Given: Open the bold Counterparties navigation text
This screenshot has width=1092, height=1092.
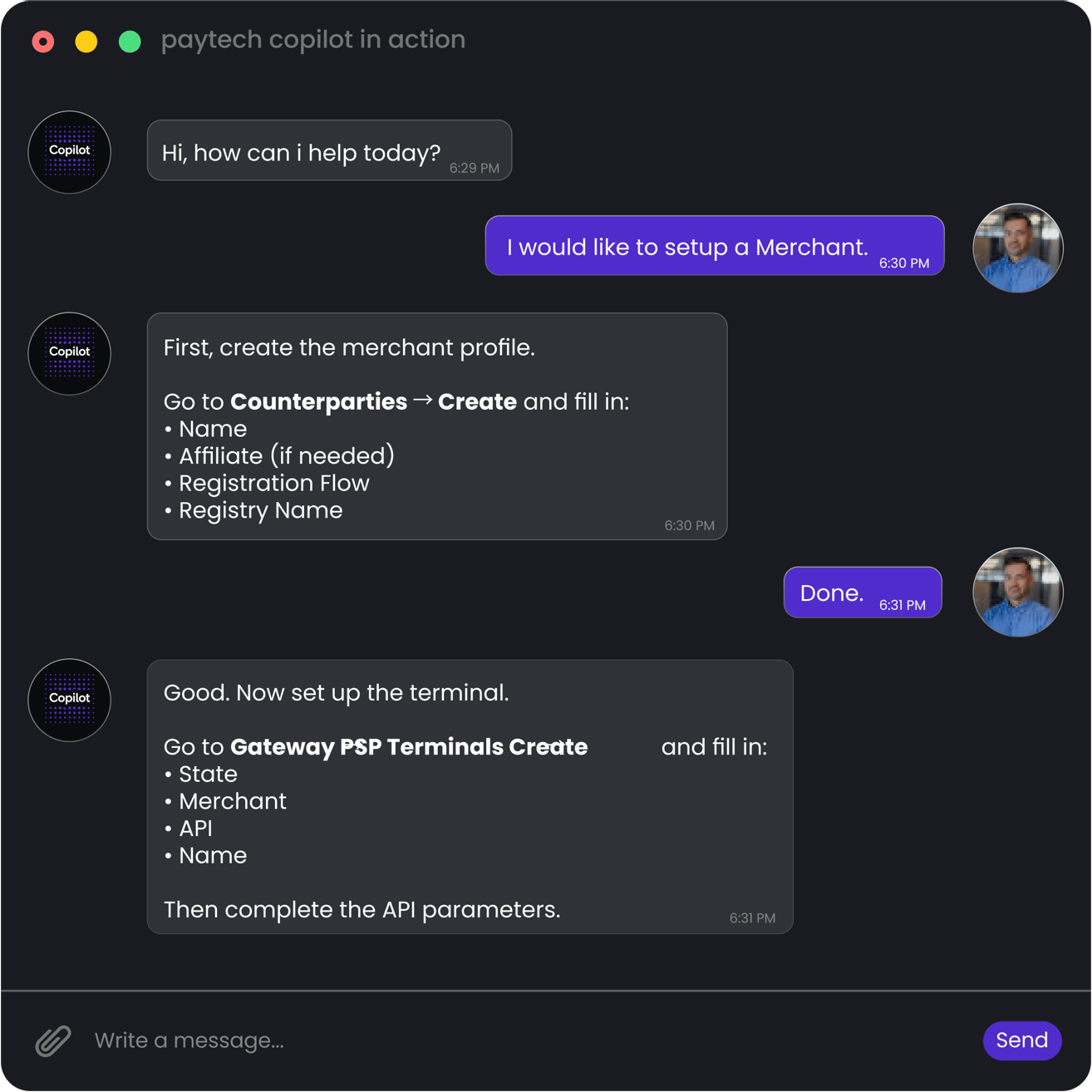Looking at the screenshot, I should [318, 401].
